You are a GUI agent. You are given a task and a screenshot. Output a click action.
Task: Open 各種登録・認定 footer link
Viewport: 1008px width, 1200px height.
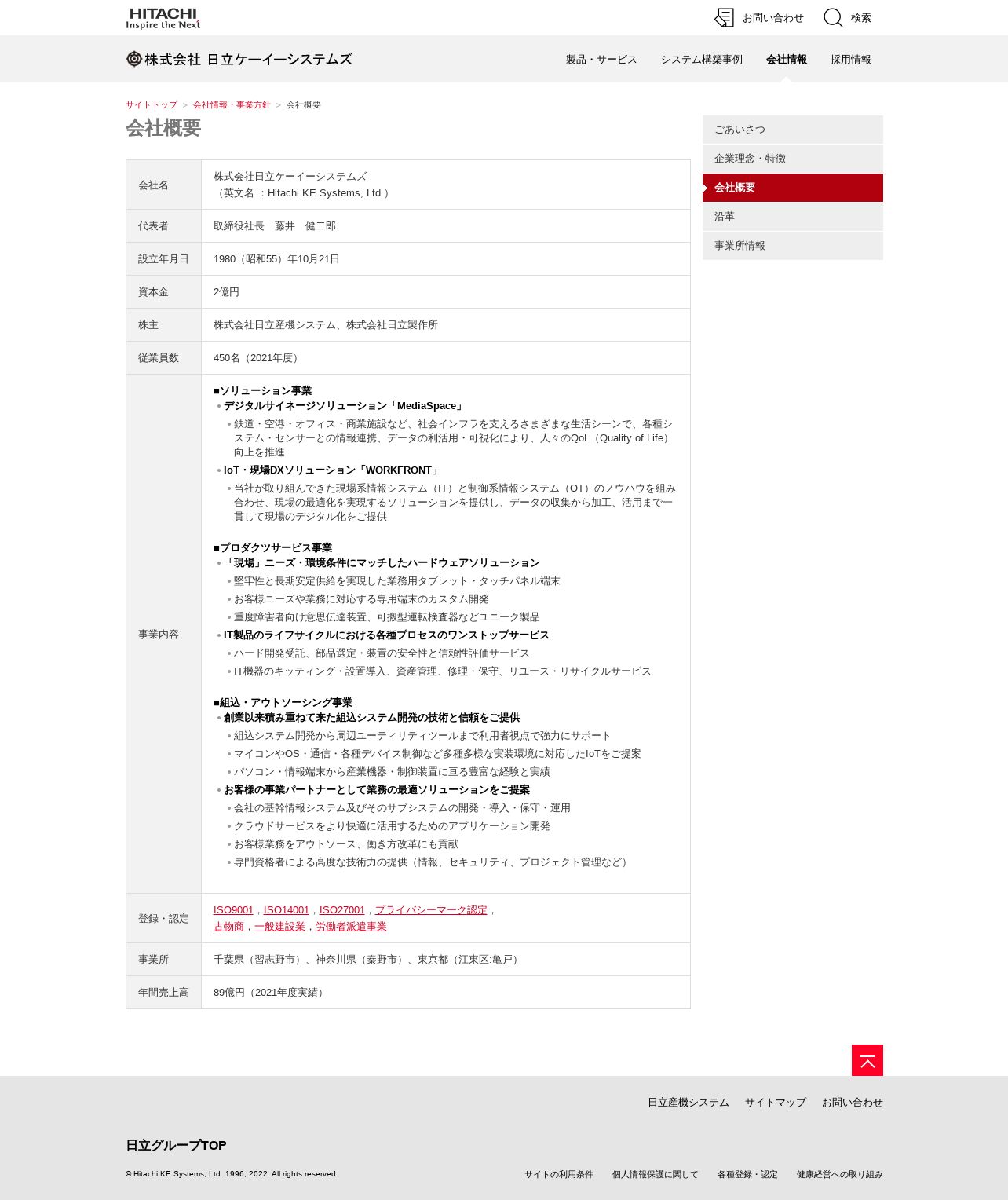(x=747, y=1175)
